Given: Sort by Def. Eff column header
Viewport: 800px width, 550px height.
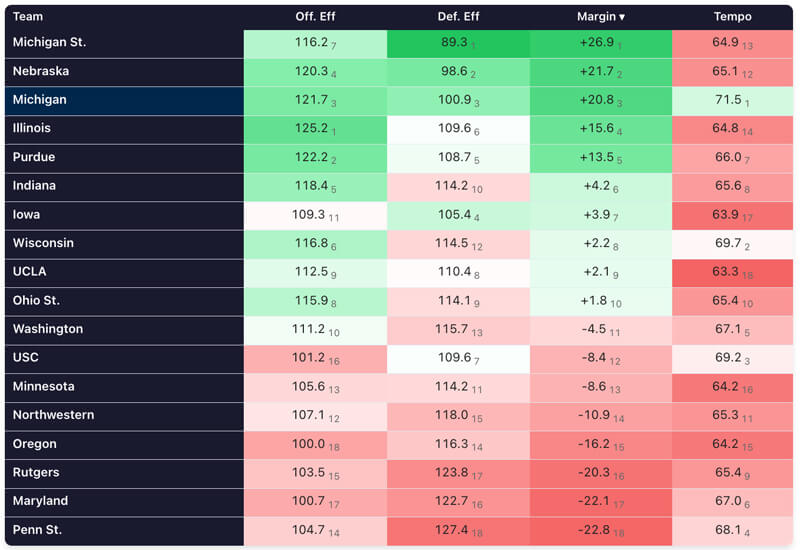Looking at the screenshot, I should click(x=458, y=17).
